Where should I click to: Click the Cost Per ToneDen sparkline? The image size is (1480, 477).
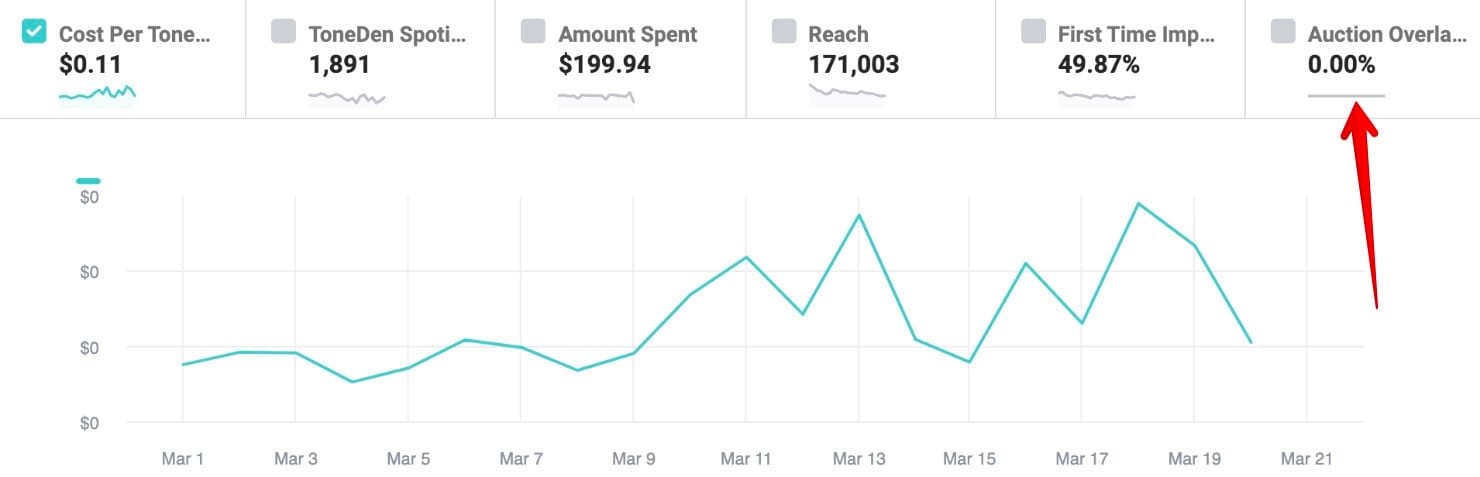coord(97,95)
